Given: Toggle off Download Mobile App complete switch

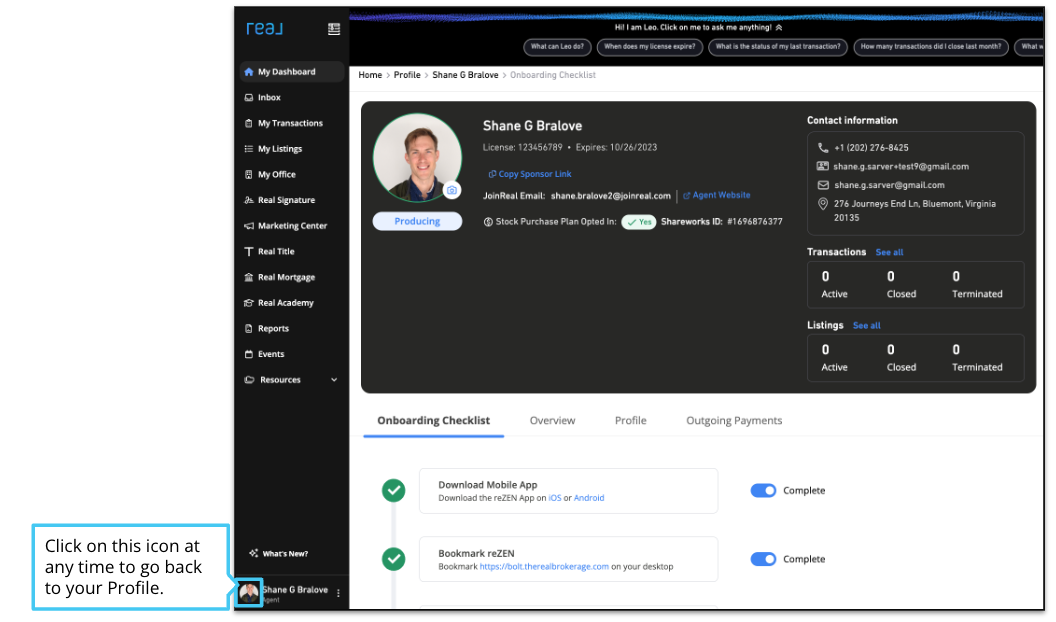Looking at the screenshot, I should [x=763, y=491].
